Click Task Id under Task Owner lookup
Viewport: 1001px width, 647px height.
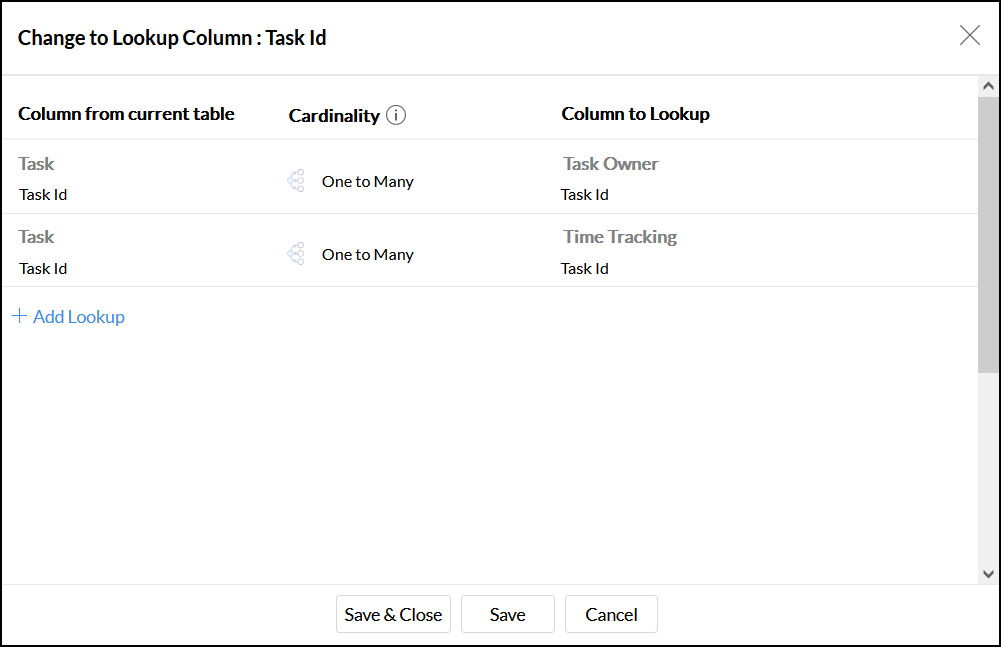coord(585,195)
